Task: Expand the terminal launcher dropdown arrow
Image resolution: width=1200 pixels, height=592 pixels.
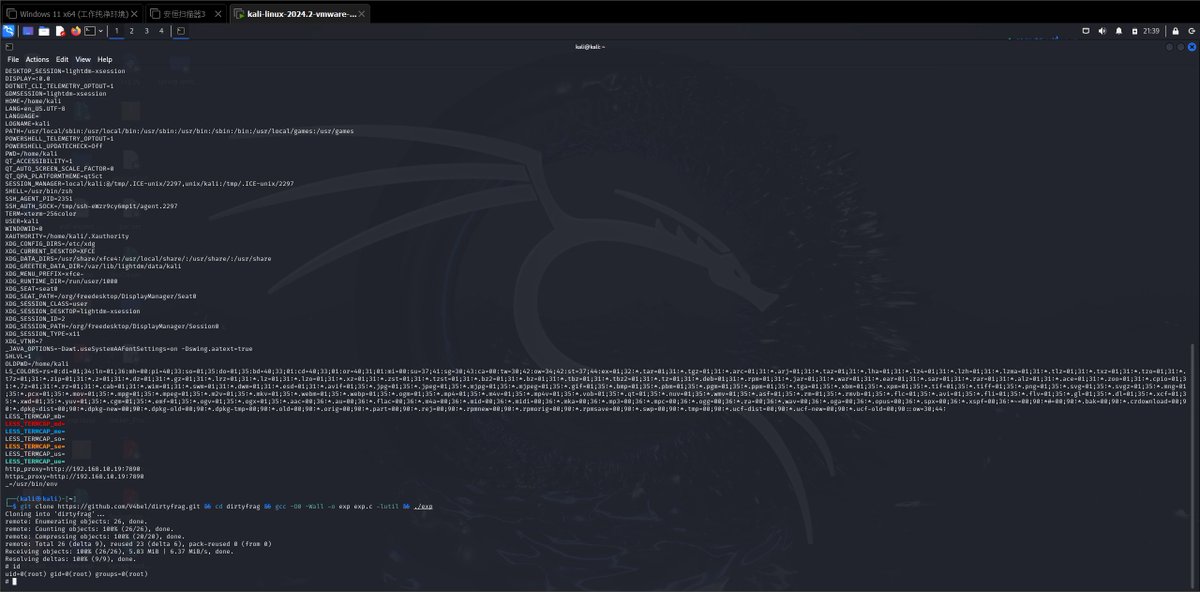Action: point(101,31)
